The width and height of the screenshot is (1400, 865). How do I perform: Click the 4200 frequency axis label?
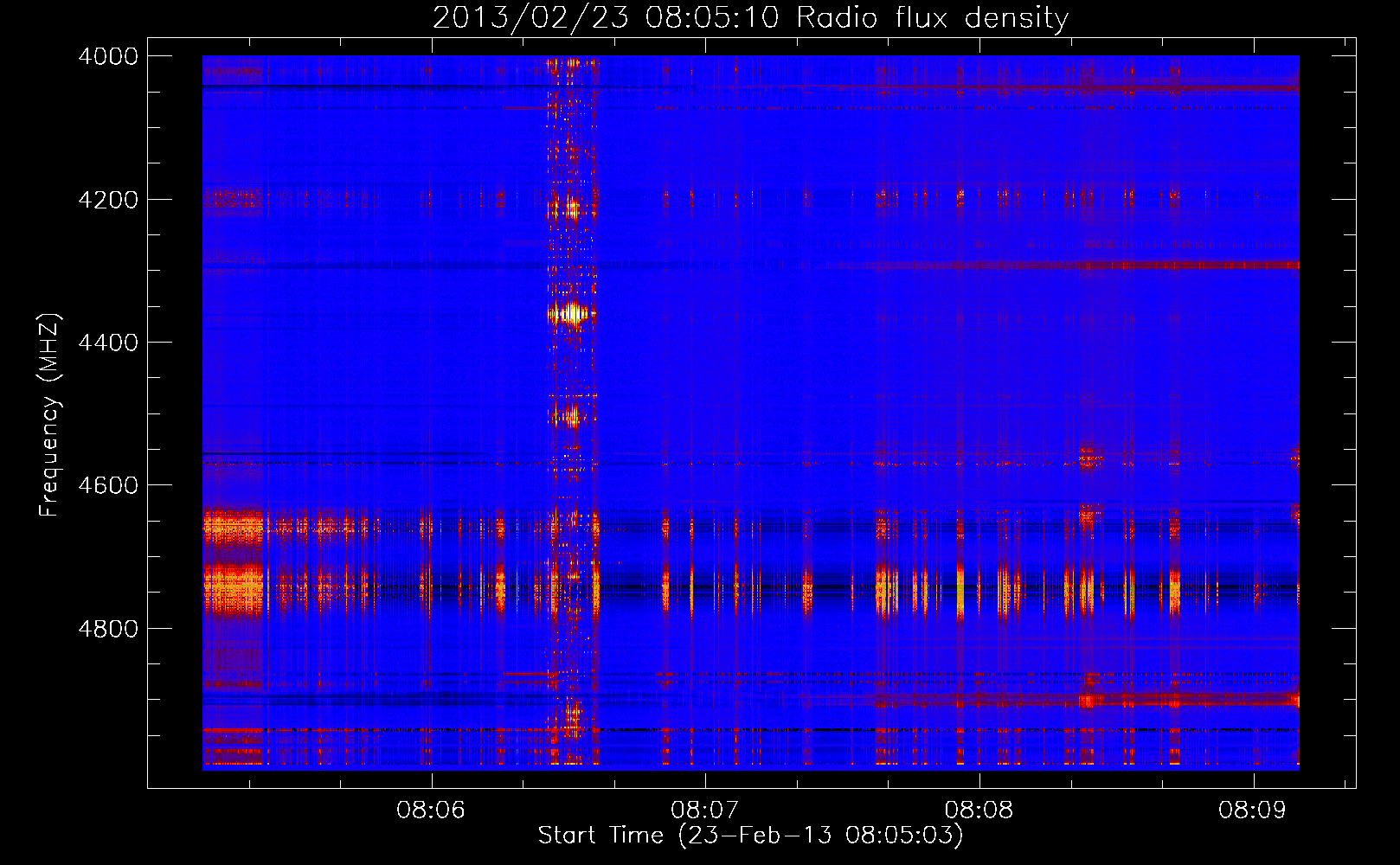pyautogui.click(x=108, y=200)
